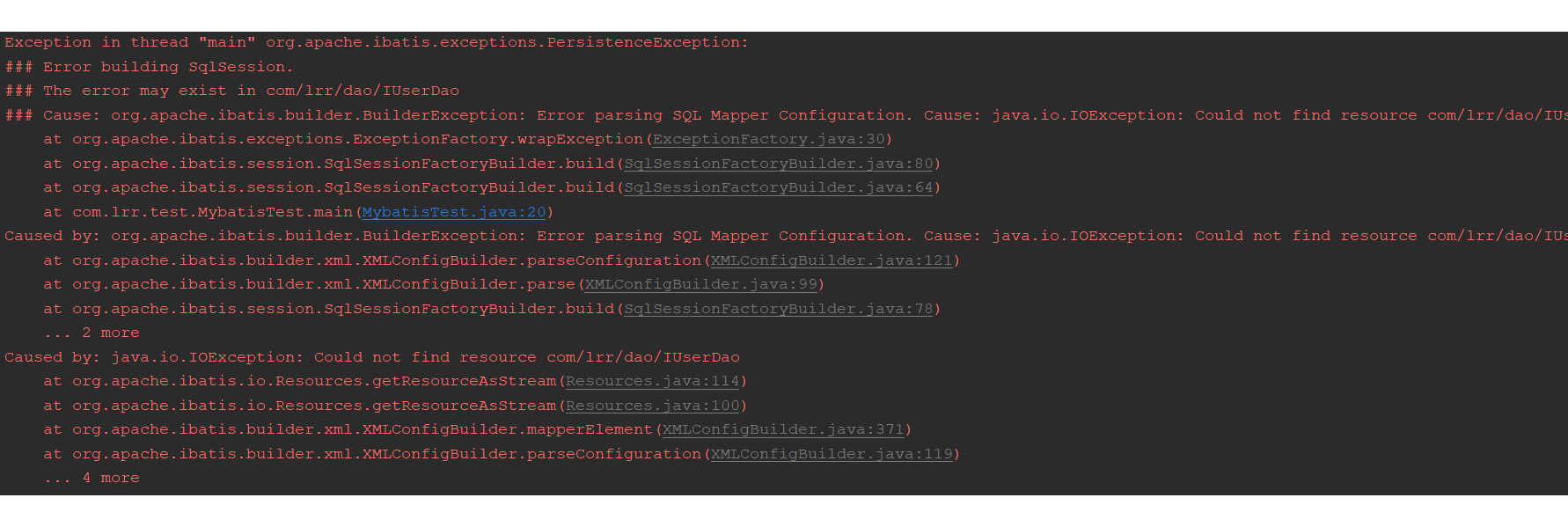Jump to MybatisTest.java:20 source link
Screen dimensions: 1568x527
tap(454, 212)
